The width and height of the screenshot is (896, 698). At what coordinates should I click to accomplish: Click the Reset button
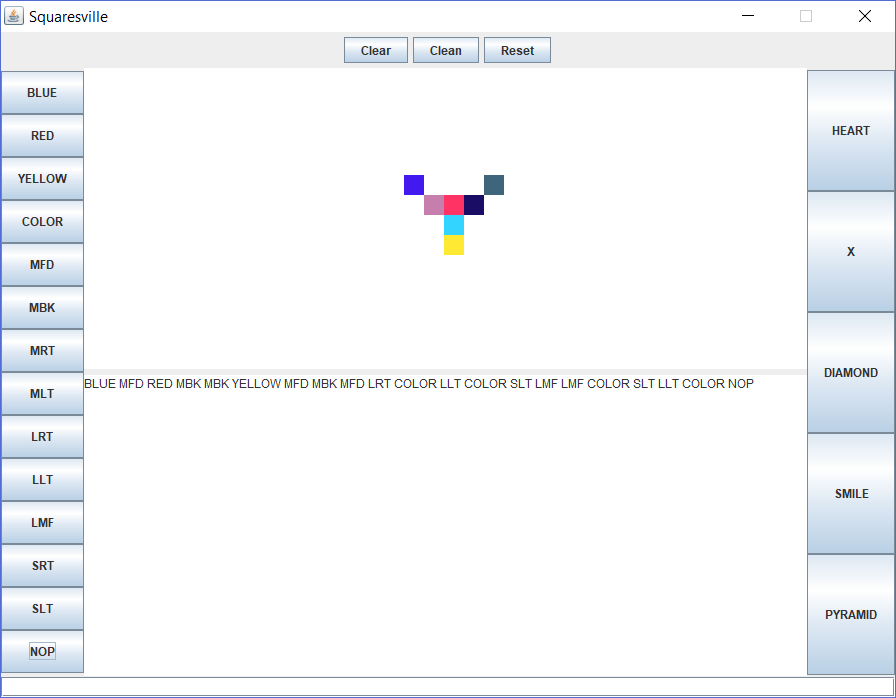pos(517,50)
